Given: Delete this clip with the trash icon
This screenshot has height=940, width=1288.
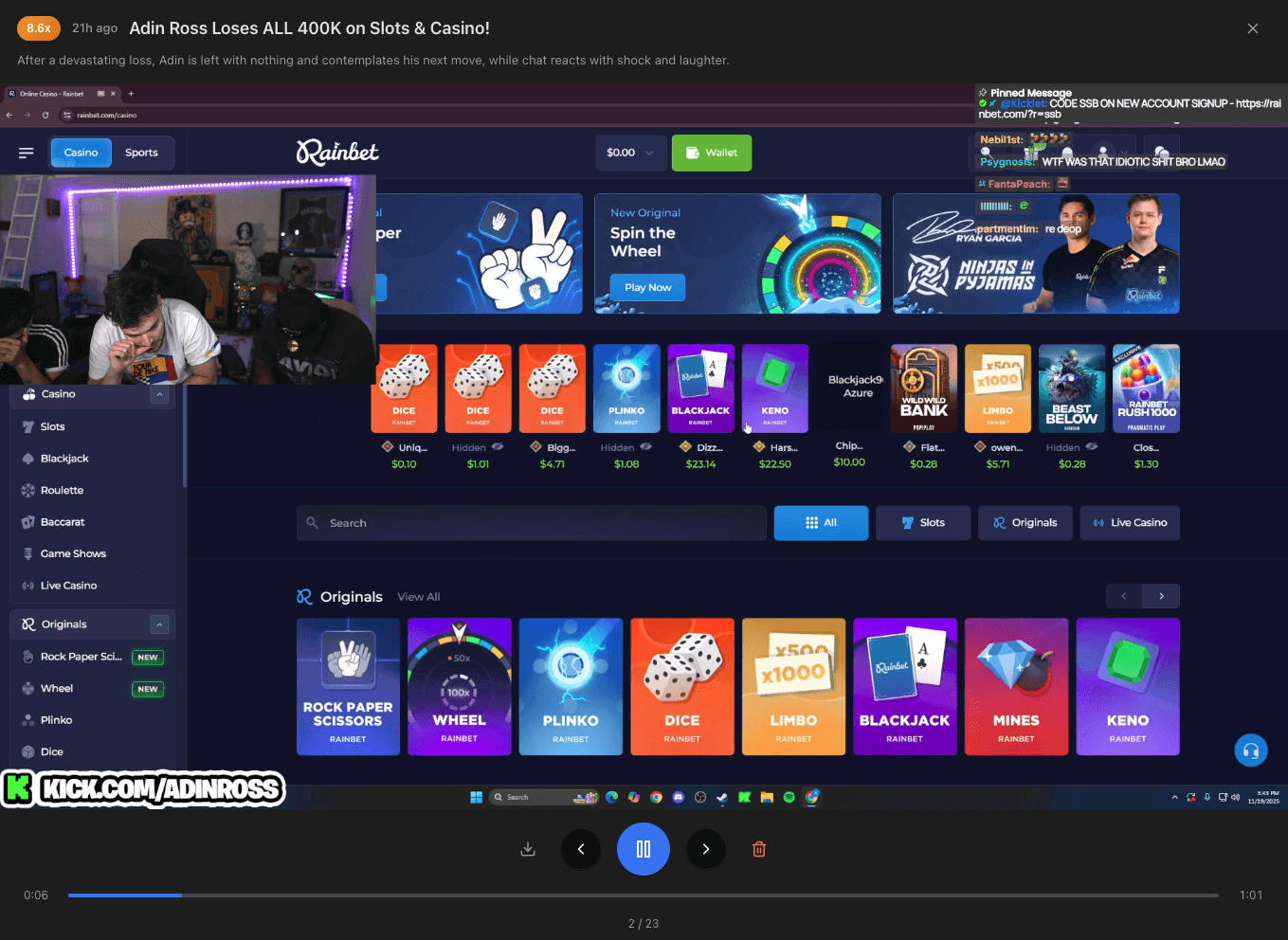Looking at the screenshot, I should (759, 849).
